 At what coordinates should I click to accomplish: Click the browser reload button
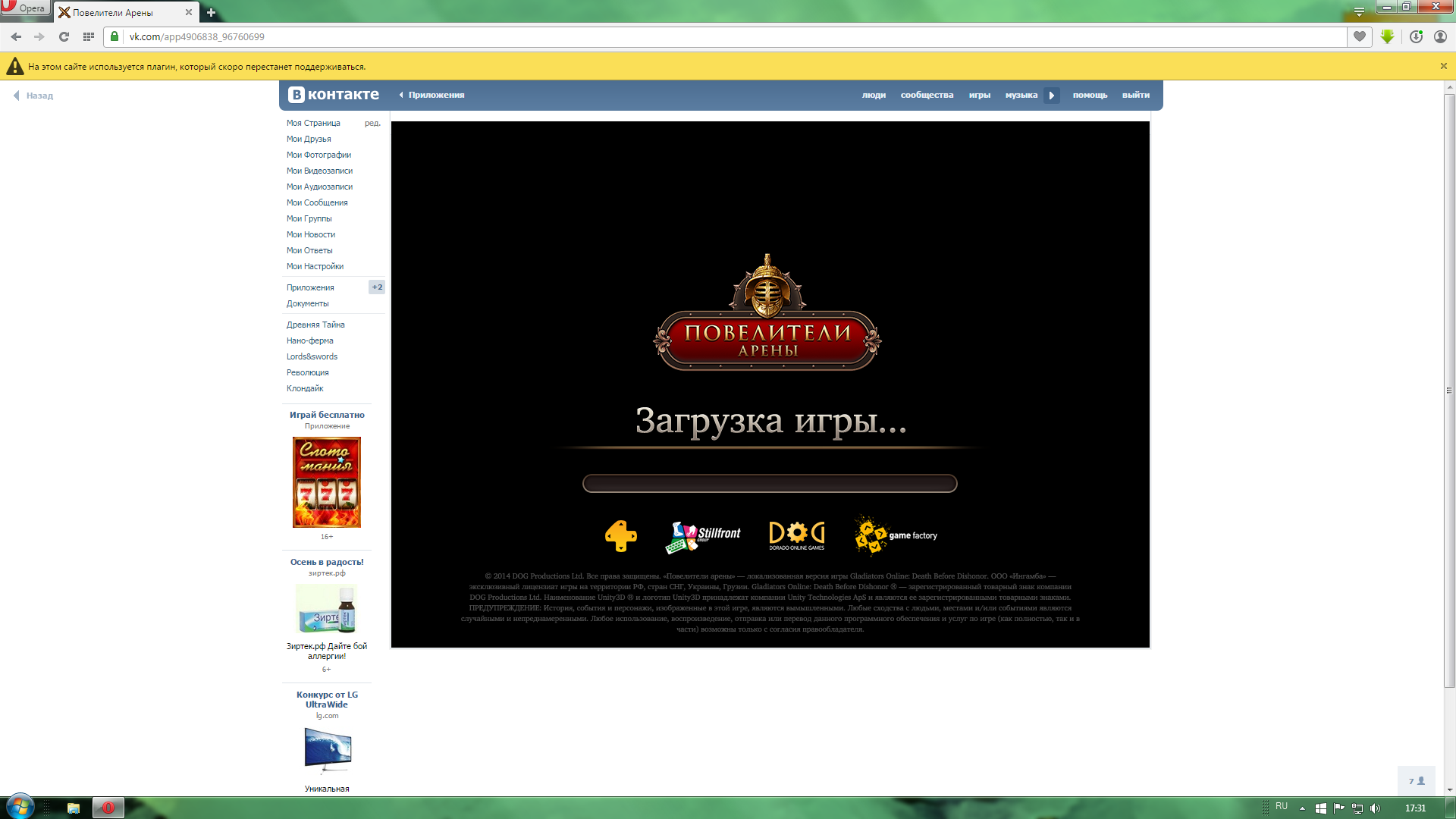64,36
